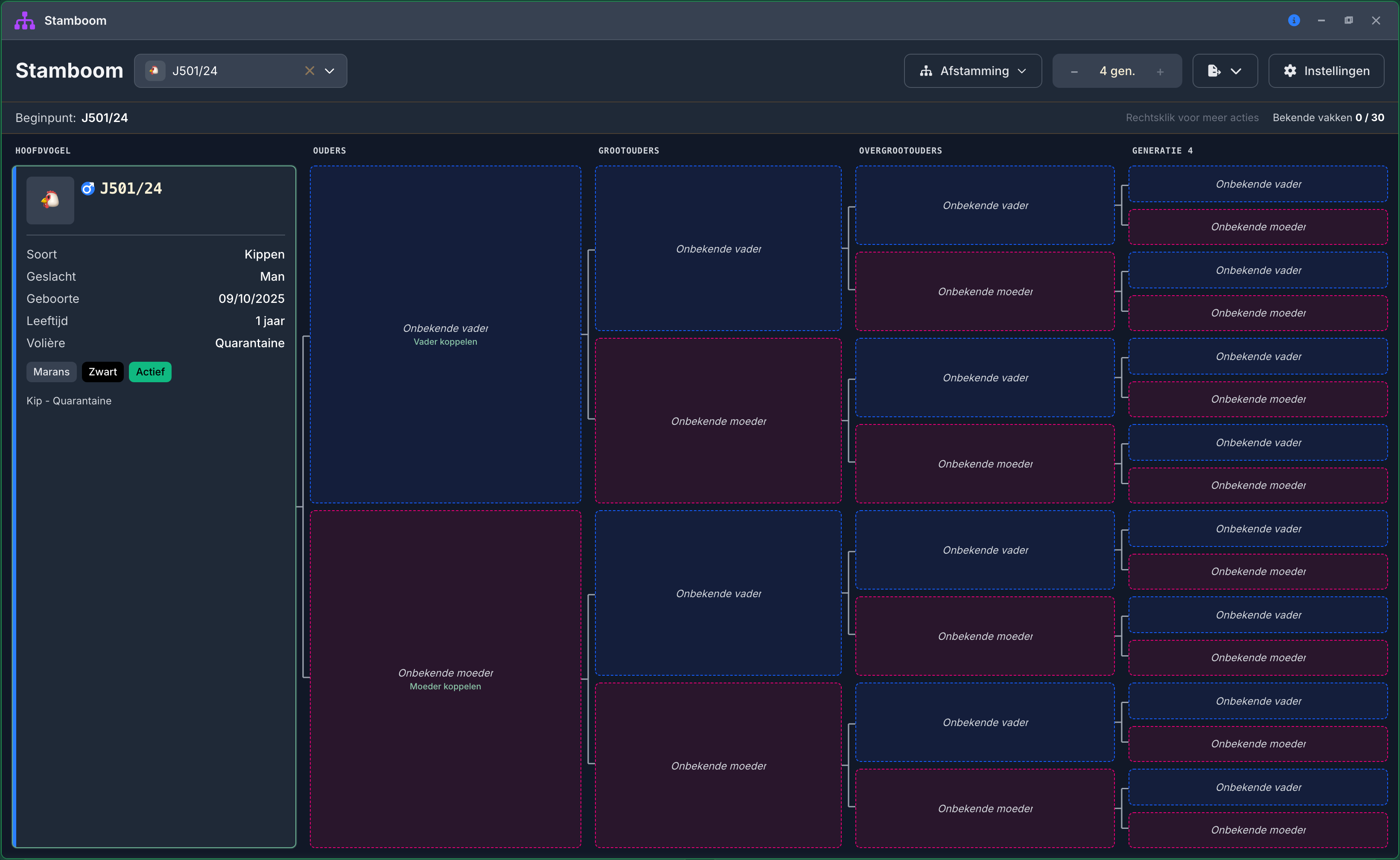Click the Afstamming hierarchy icon
The image size is (1400, 860).
(x=926, y=71)
